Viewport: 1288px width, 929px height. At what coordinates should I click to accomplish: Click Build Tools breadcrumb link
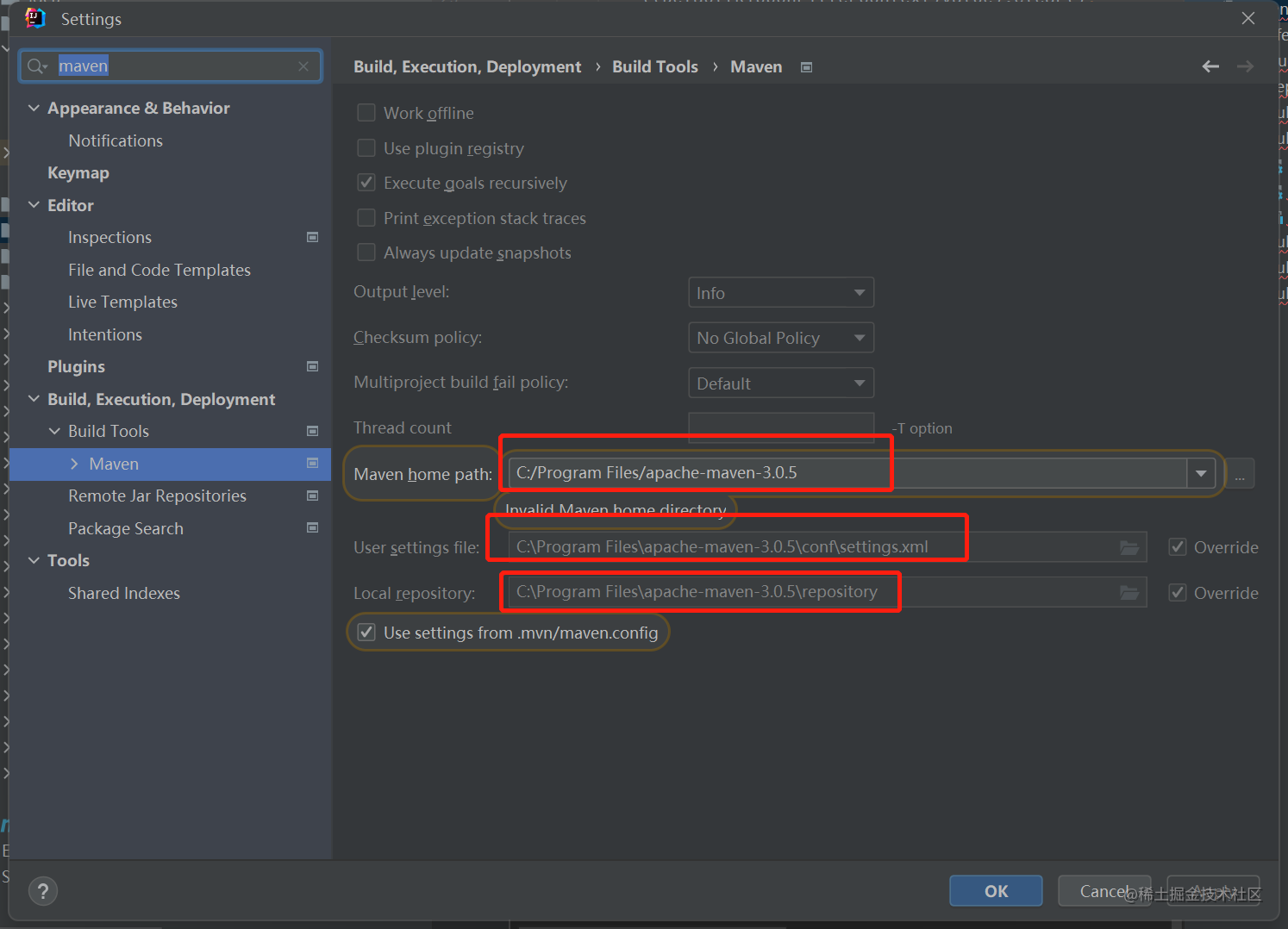[x=655, y=66]
